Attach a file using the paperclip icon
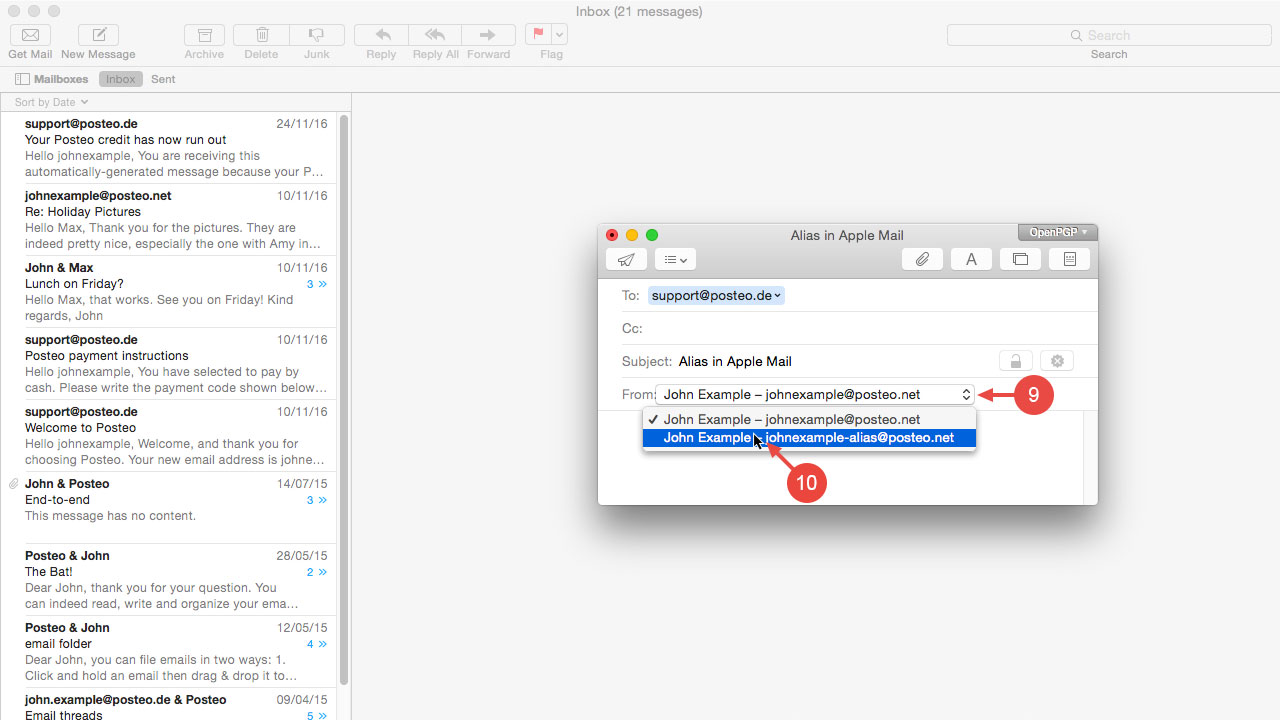Screen dimensions: 1280x720 point(921,259)
